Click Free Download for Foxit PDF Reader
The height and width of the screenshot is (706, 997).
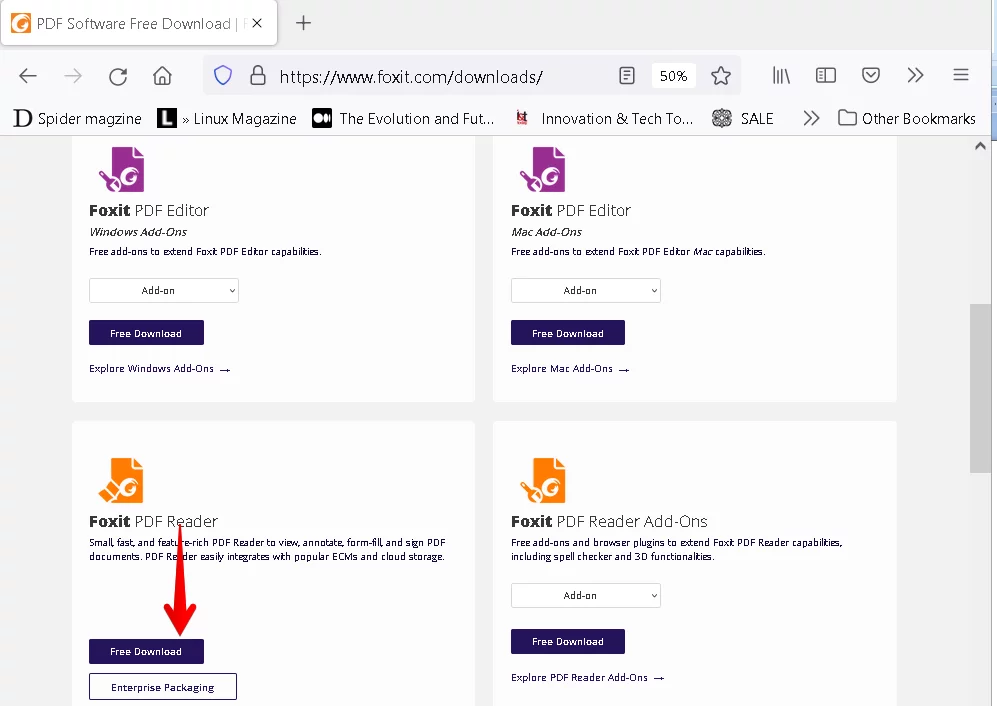pos(146,651)
